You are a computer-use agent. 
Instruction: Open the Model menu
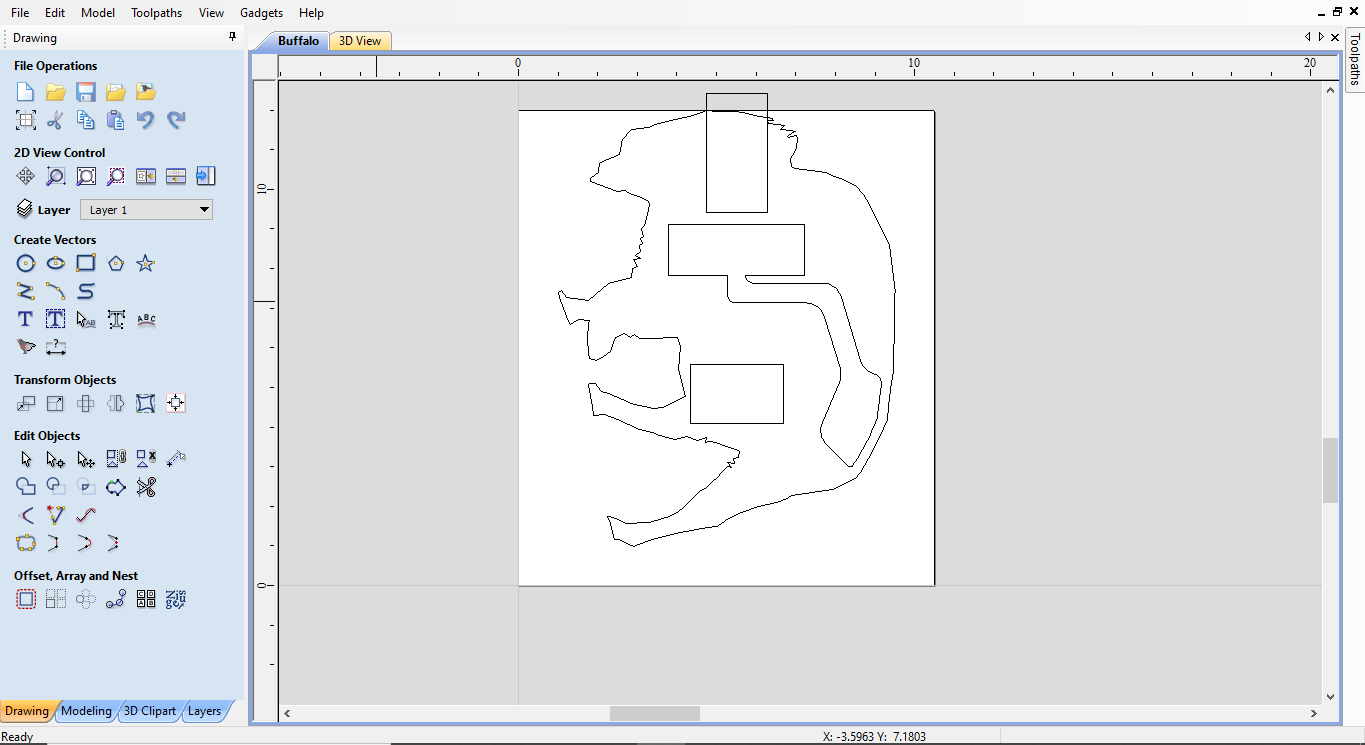tap(98, 13)
